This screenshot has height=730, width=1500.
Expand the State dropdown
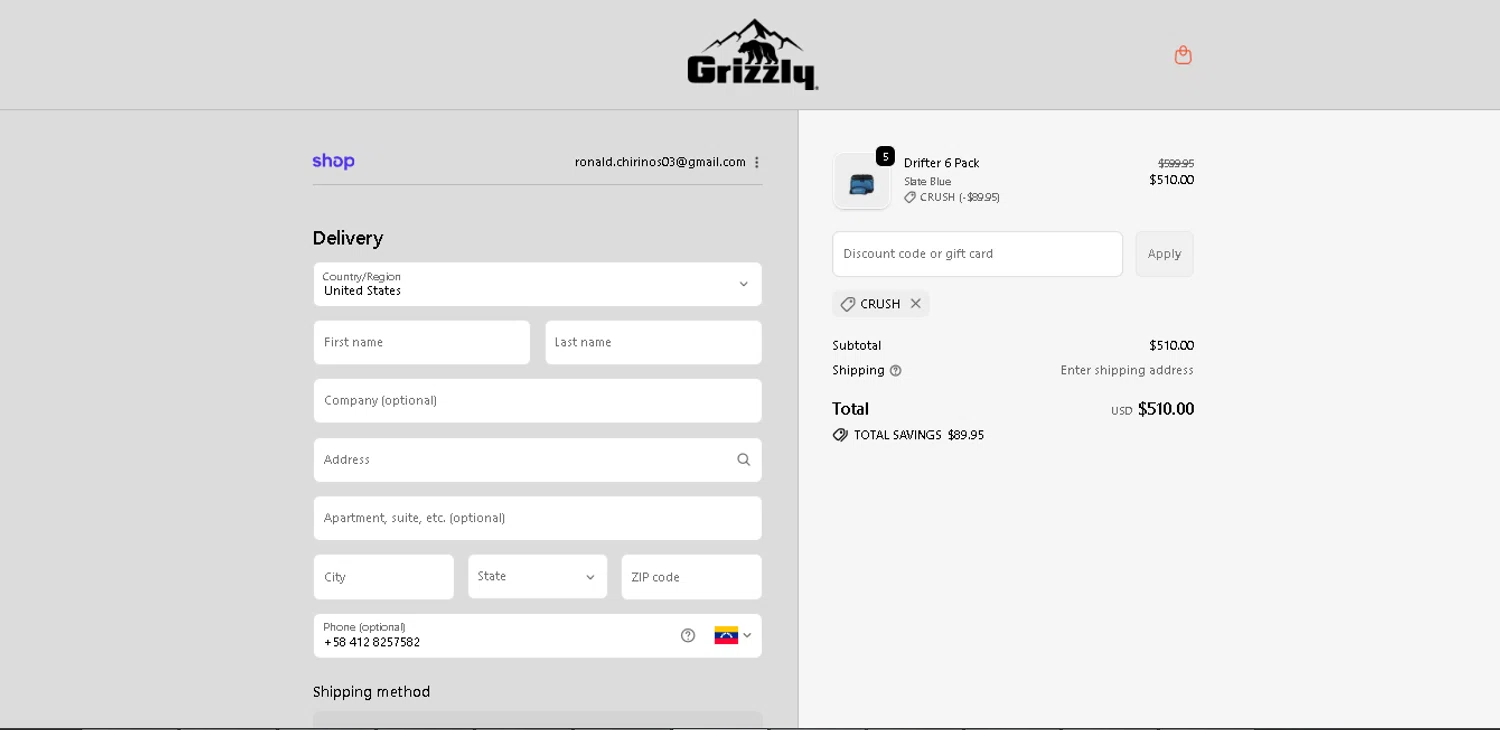(537, 577)
